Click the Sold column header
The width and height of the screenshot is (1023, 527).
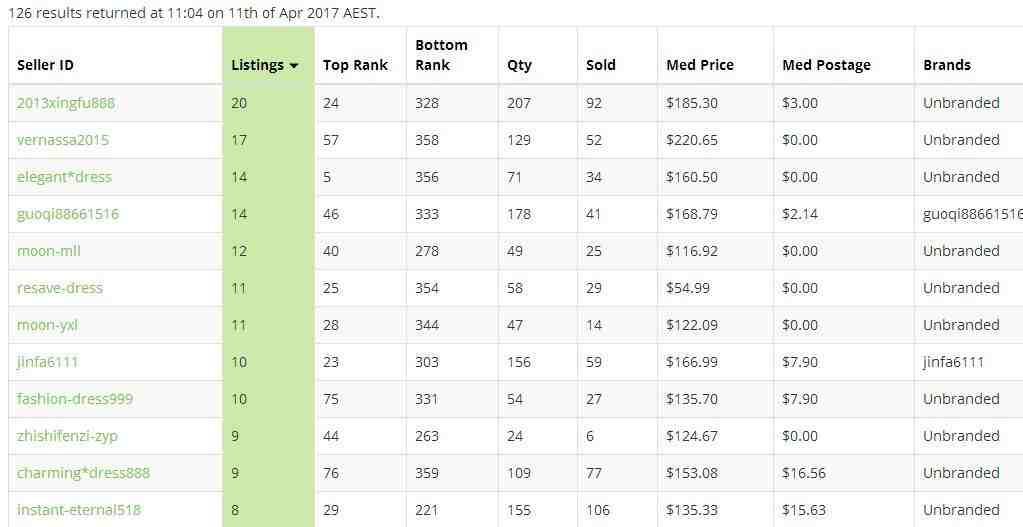click(x=601, y=65)
